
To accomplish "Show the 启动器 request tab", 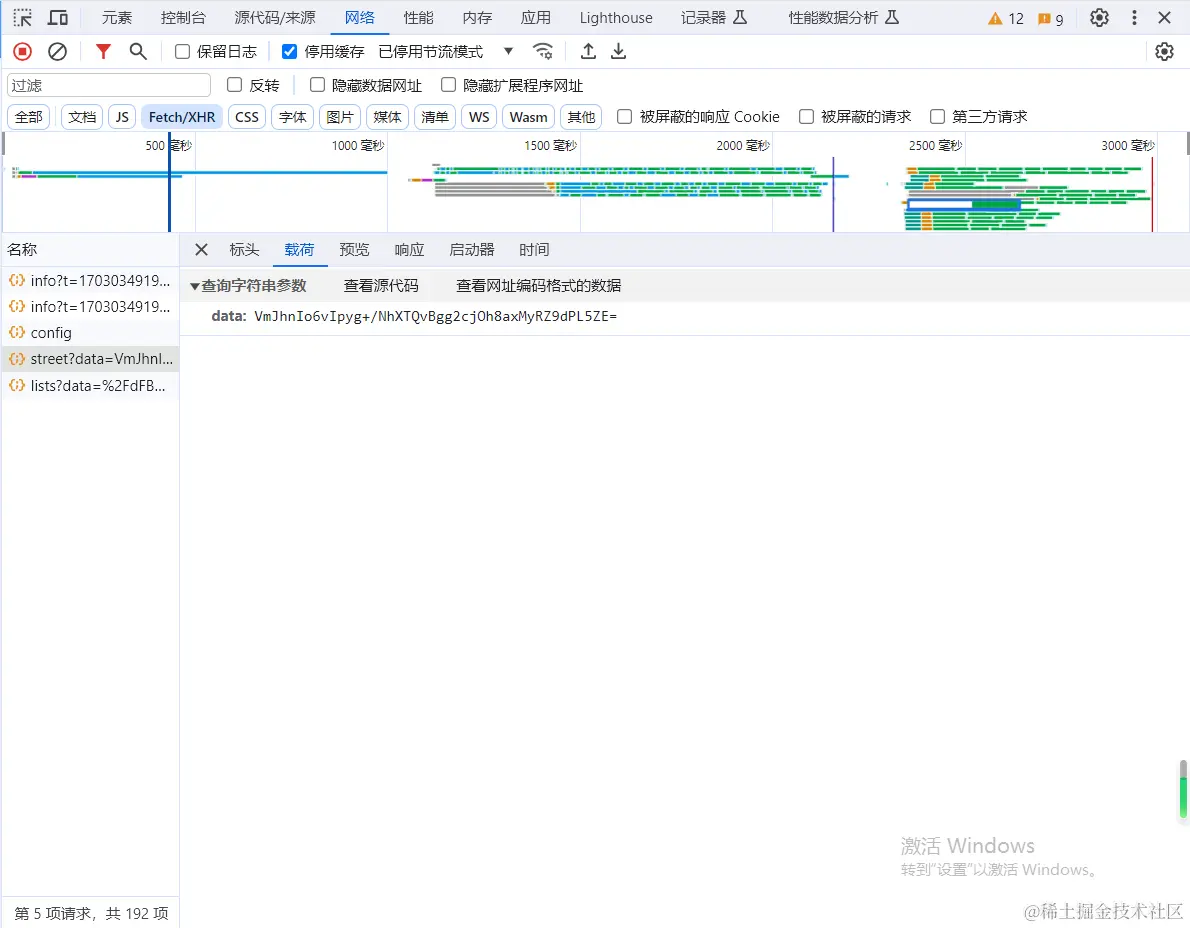I will (x=471, y=250).
